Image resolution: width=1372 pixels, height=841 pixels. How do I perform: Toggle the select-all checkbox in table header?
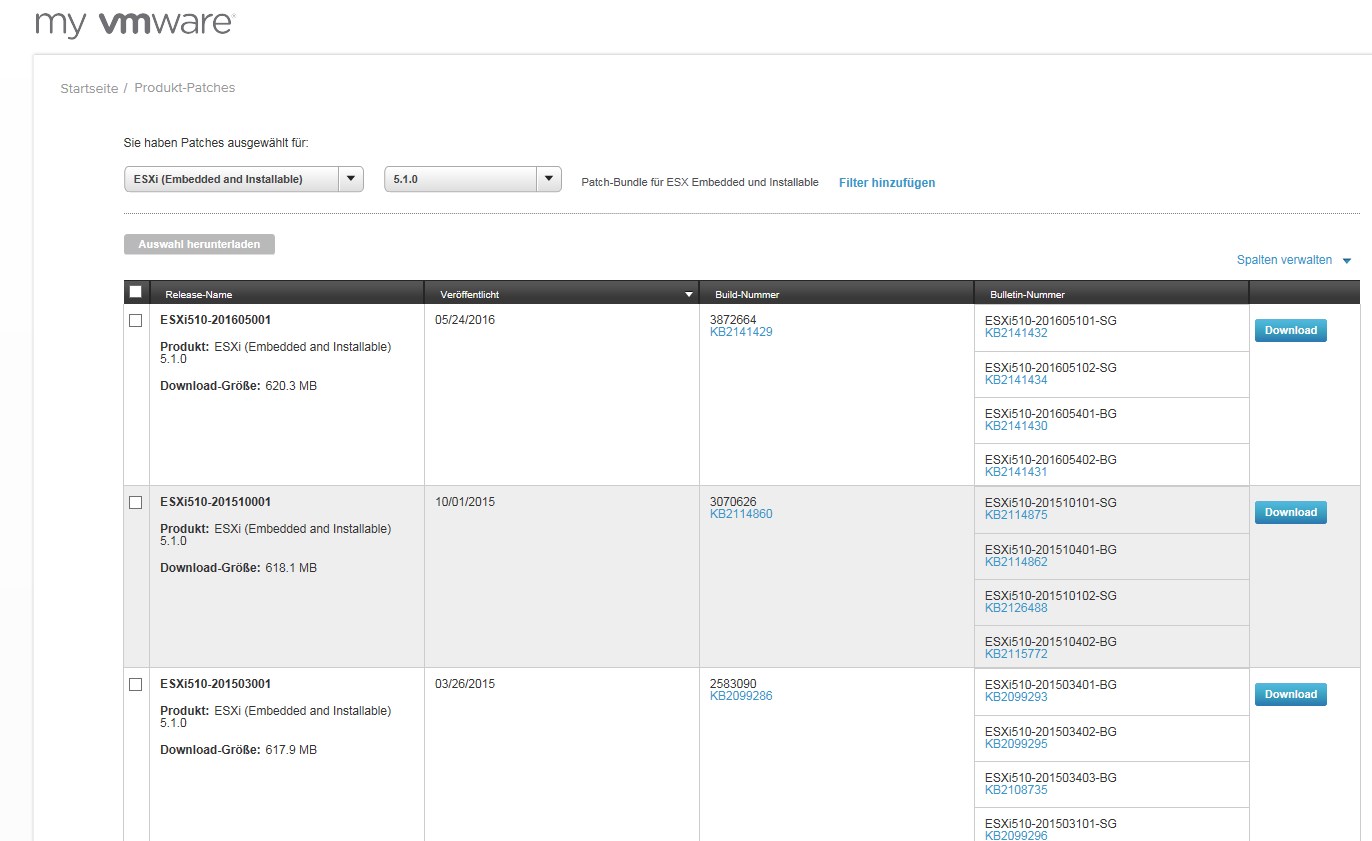[x=136, y=292]
